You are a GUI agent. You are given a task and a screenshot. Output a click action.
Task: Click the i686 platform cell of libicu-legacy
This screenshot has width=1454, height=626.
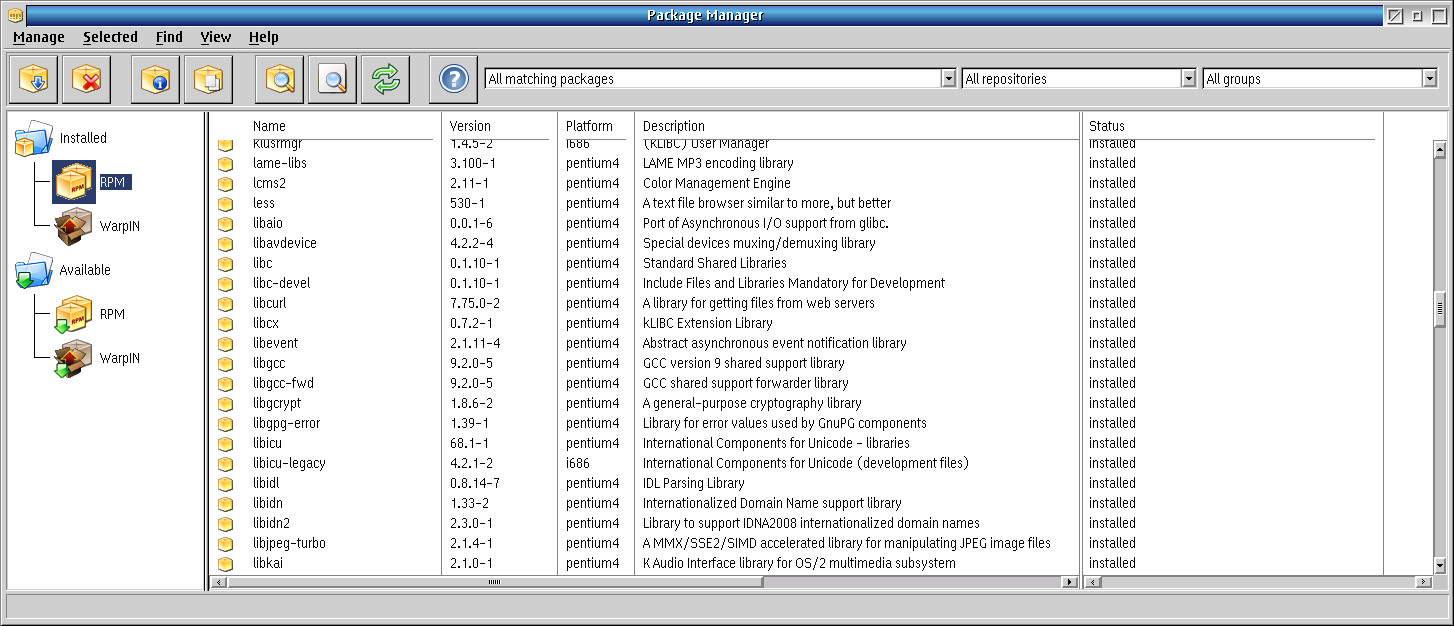pos(578,463)
